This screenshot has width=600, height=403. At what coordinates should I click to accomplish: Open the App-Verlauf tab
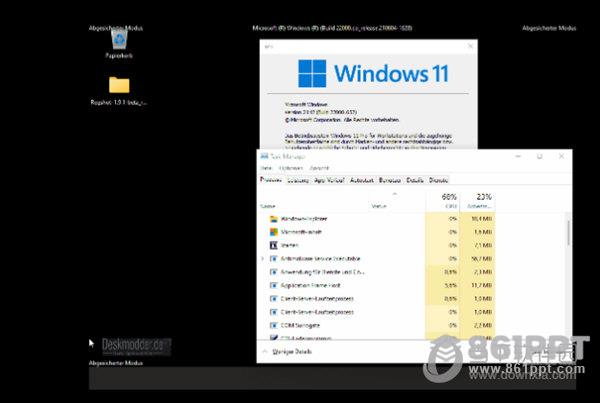[x=329, y=180]
